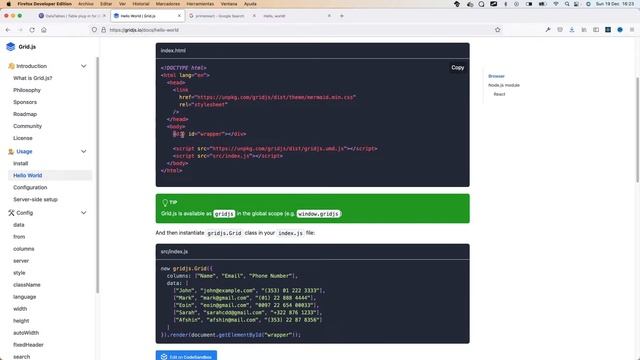Screen dimensions: 640x360
Task: Toggle browser sidebar panel icon
Action: 596,30
